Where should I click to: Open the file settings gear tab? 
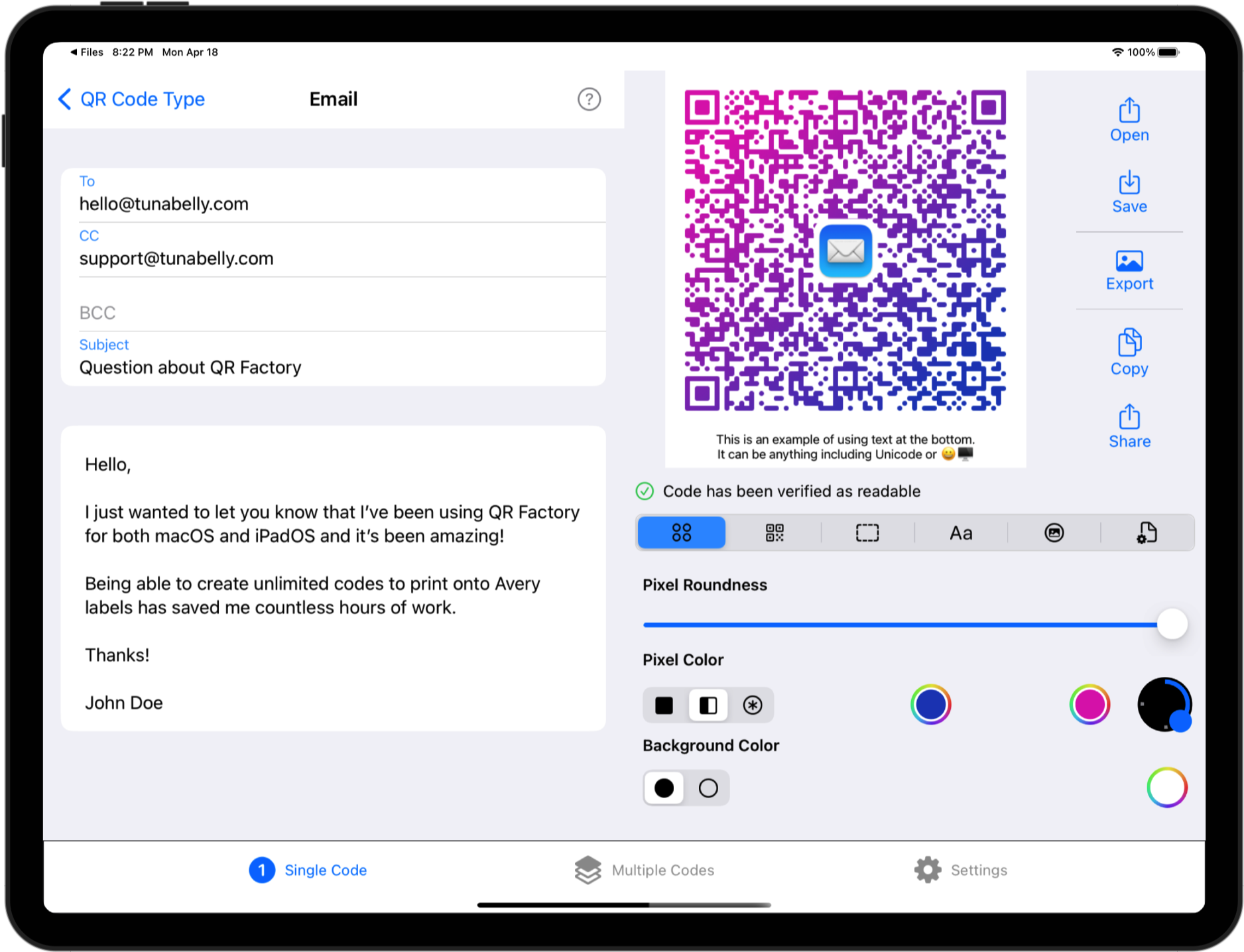click(1147, 533)
